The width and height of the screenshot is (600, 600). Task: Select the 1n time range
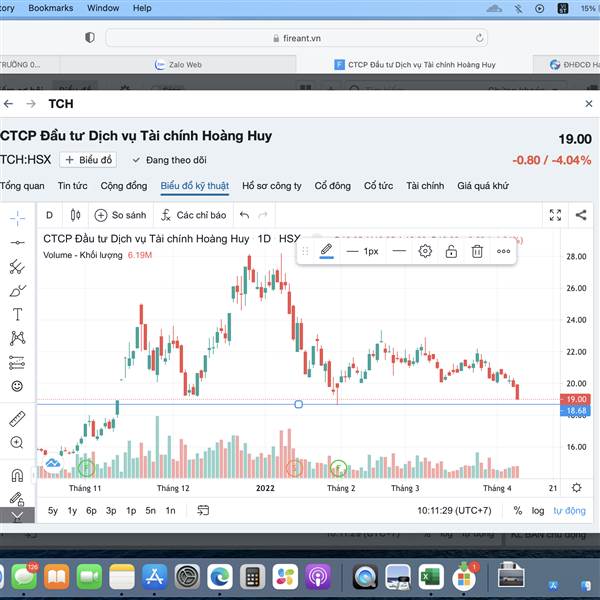(x=170, y=511)
